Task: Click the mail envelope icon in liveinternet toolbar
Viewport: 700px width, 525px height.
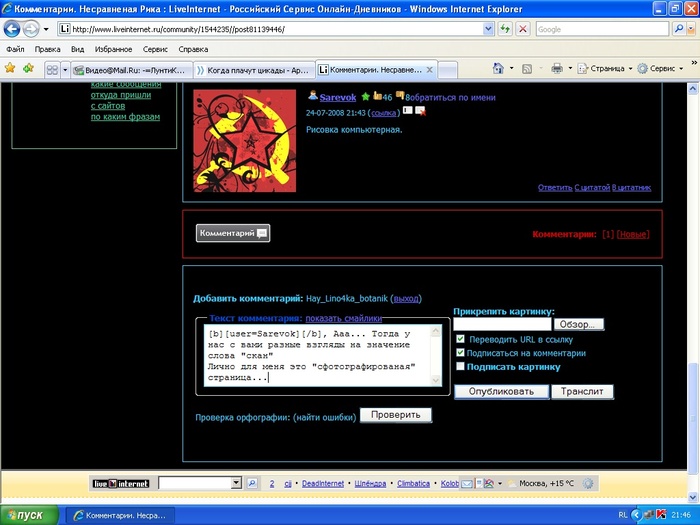Action: (x=467, y=483)
